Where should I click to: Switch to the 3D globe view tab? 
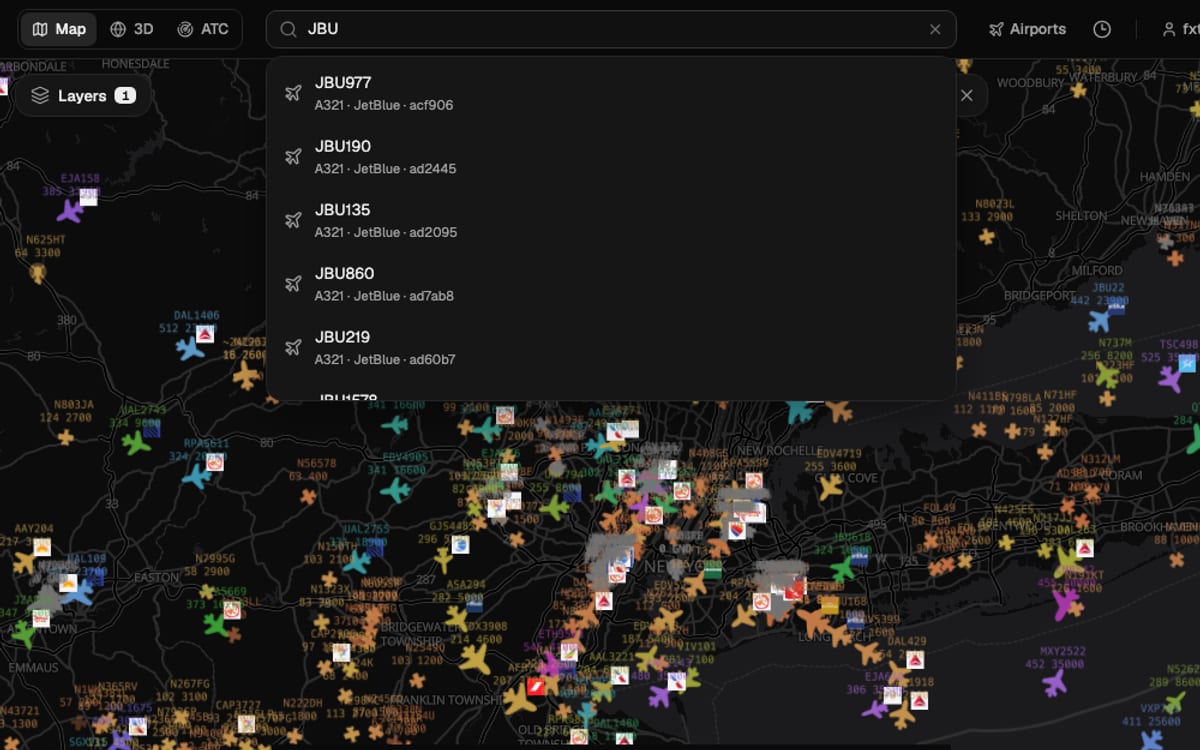click(x=132, y=29)
